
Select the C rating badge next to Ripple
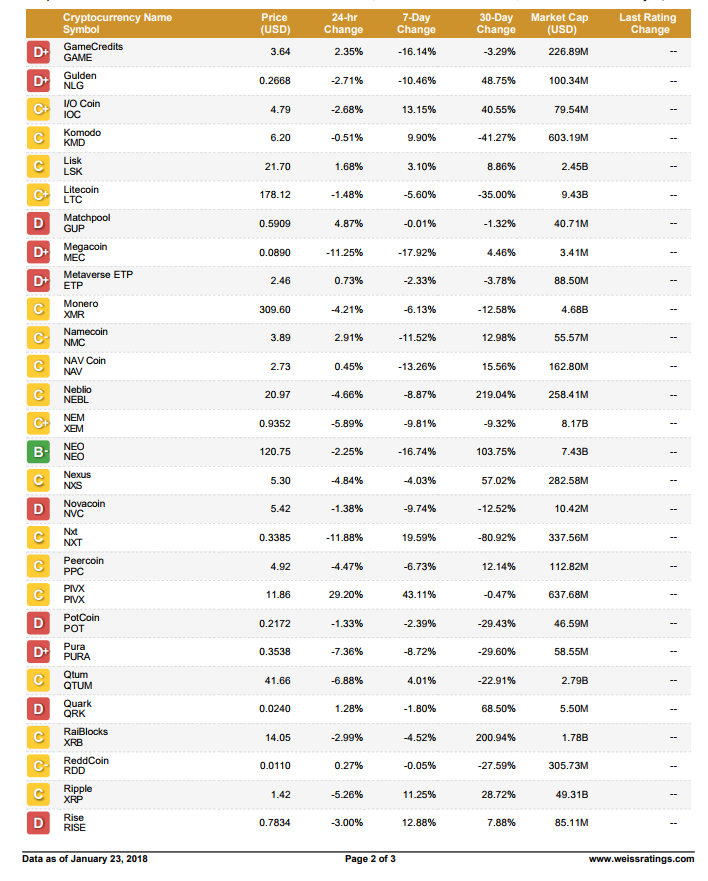pos(38,794)
